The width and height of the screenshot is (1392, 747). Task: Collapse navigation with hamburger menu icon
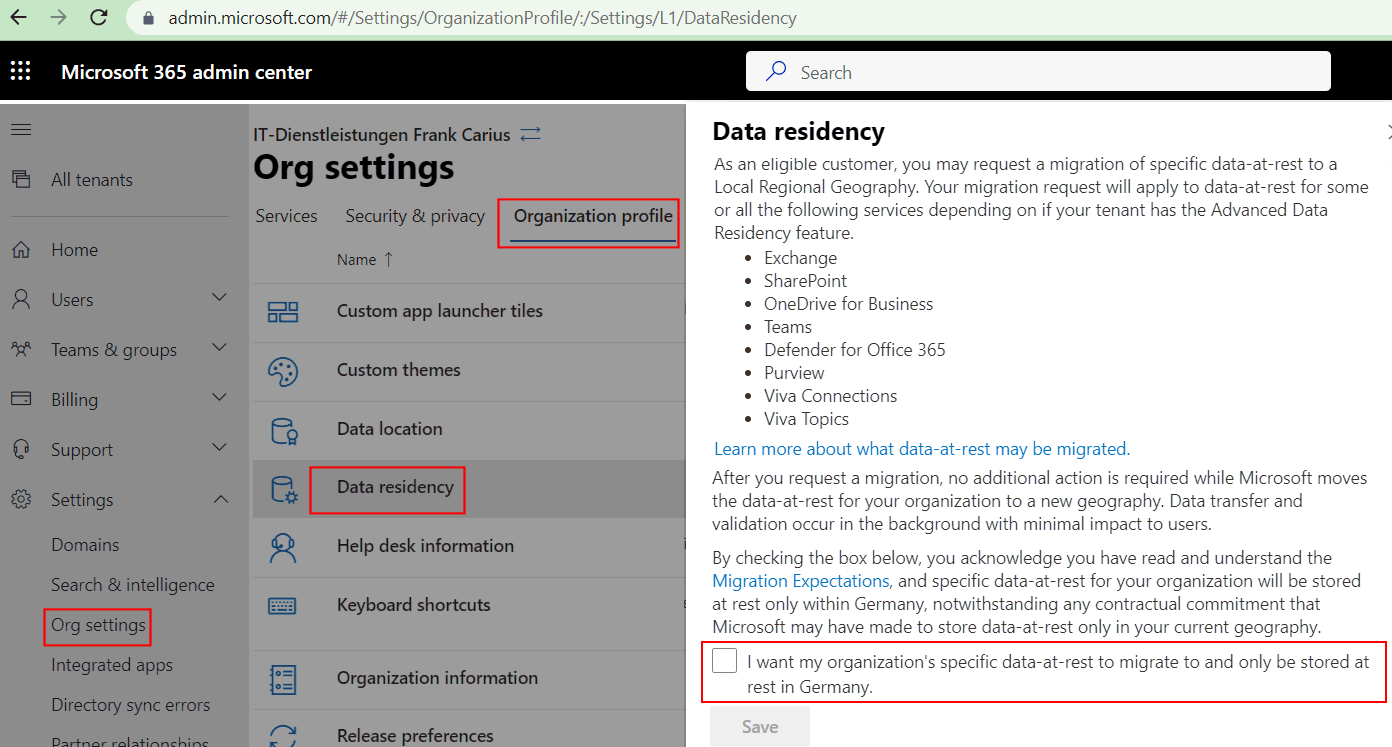tap(21, 129)
